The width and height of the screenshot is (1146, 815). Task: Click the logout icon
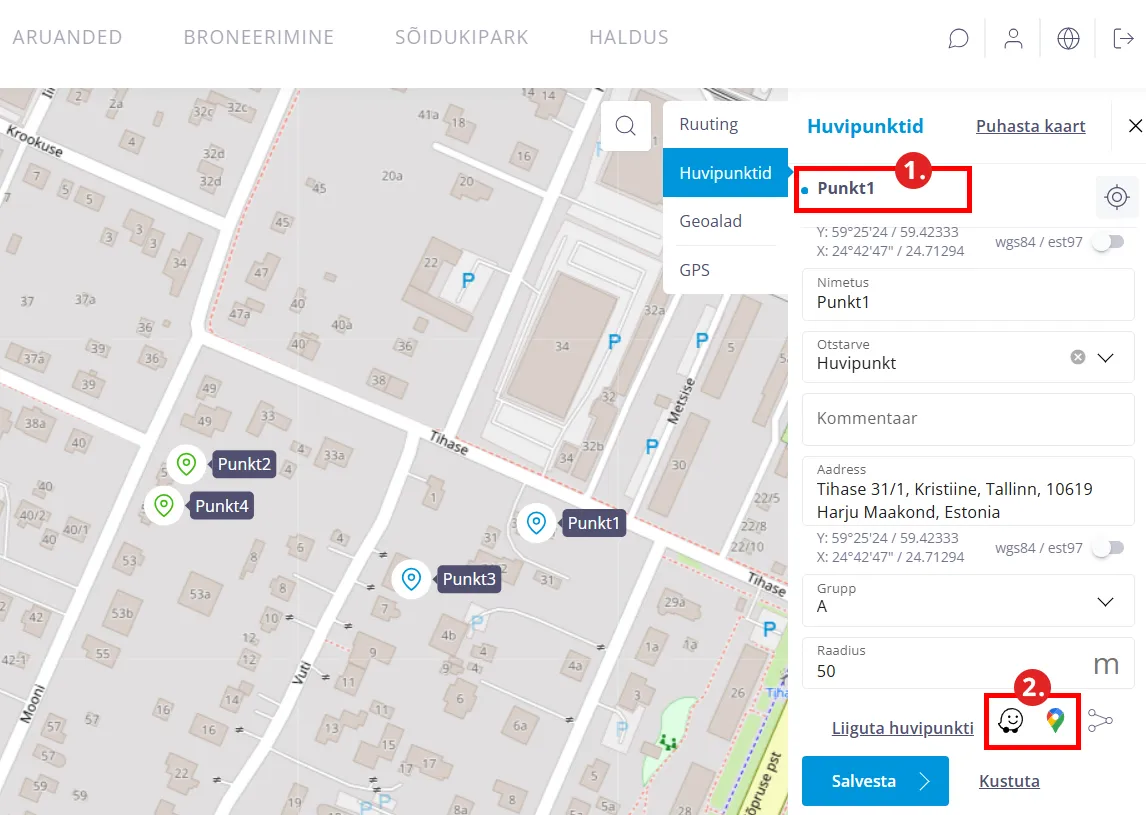(x=1123, y=39)
